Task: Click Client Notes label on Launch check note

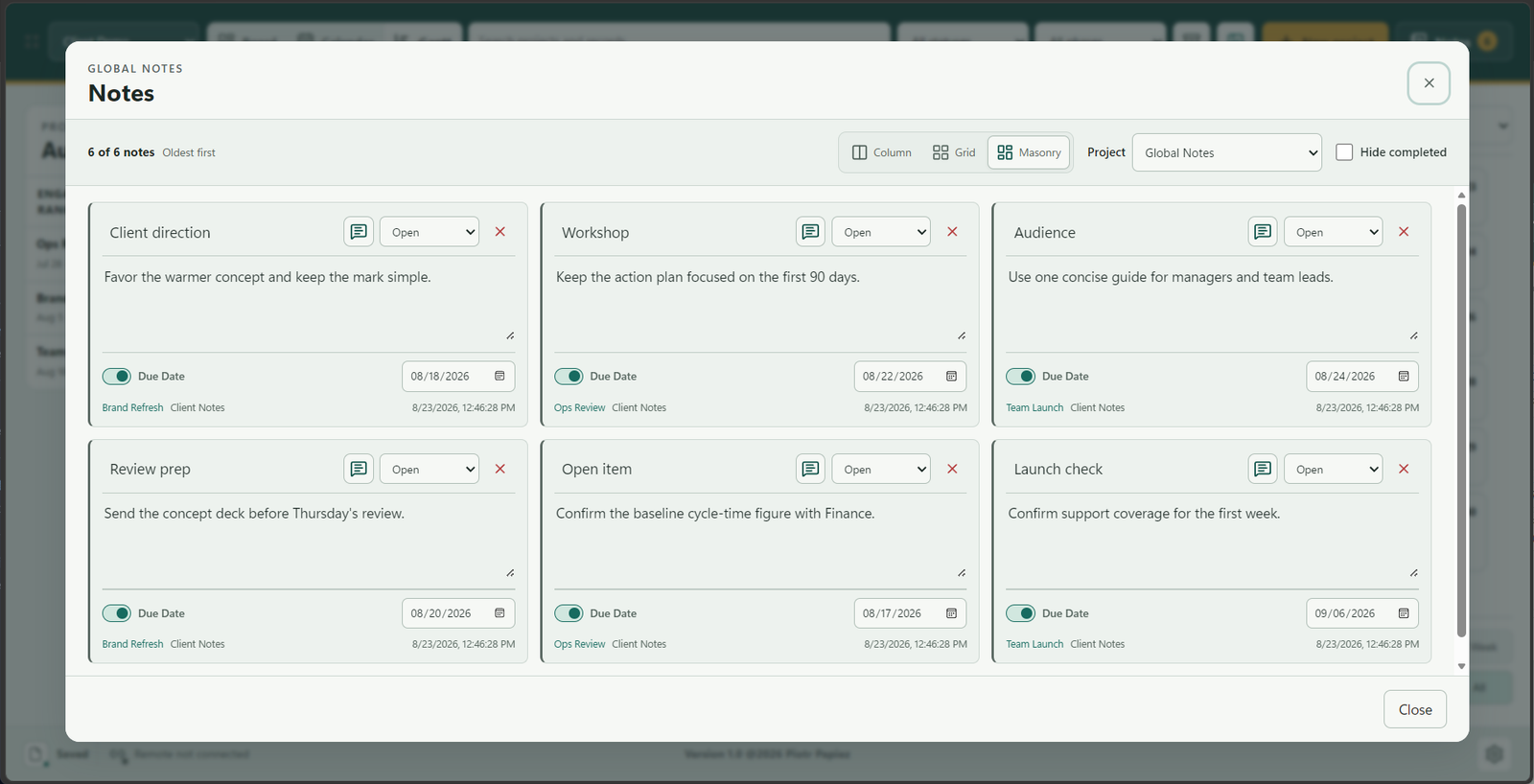Action: (x=1098, y=644)
